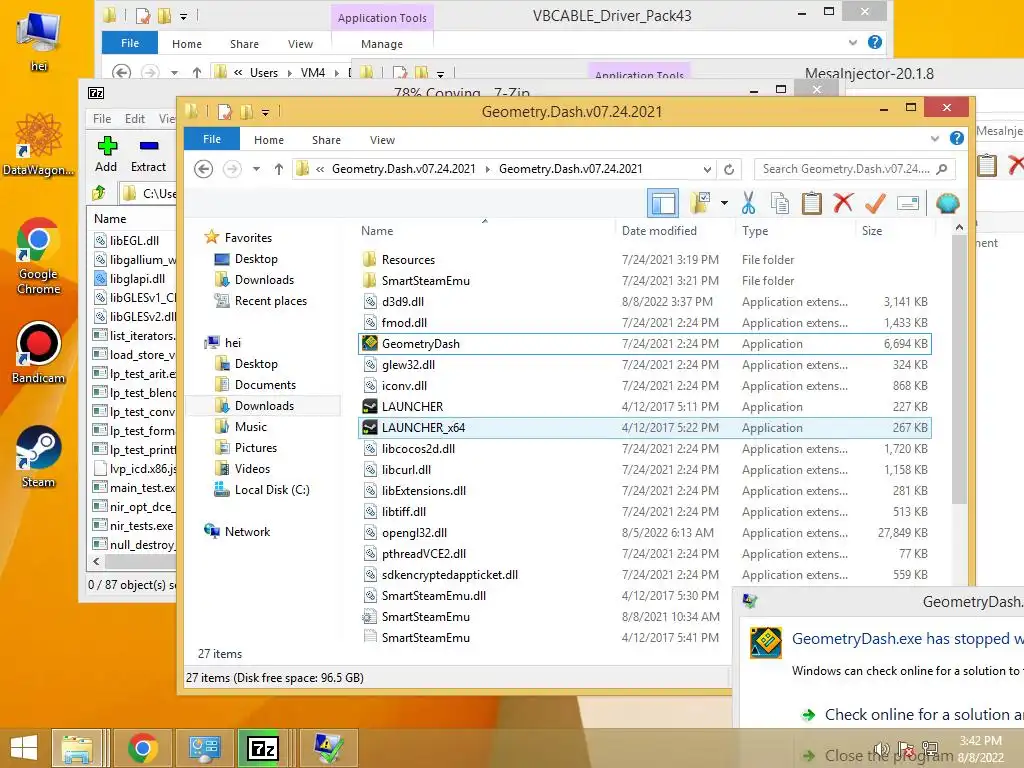Open Videos folder in navigation pane
Image resolution: width=1024 pixels, height=768 pixels.
pyautogui.click(x=252, y=469)
